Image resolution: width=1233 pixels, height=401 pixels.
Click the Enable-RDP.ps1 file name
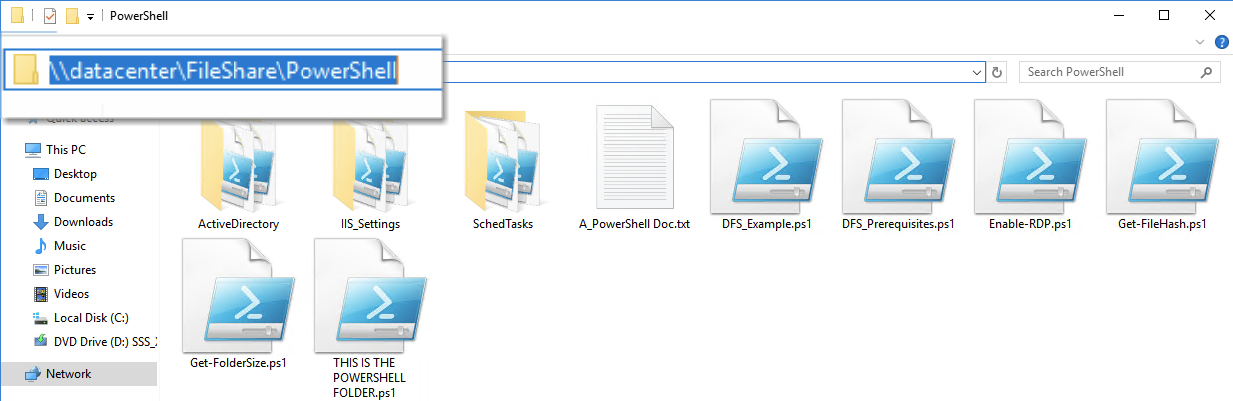[1030, 224]
